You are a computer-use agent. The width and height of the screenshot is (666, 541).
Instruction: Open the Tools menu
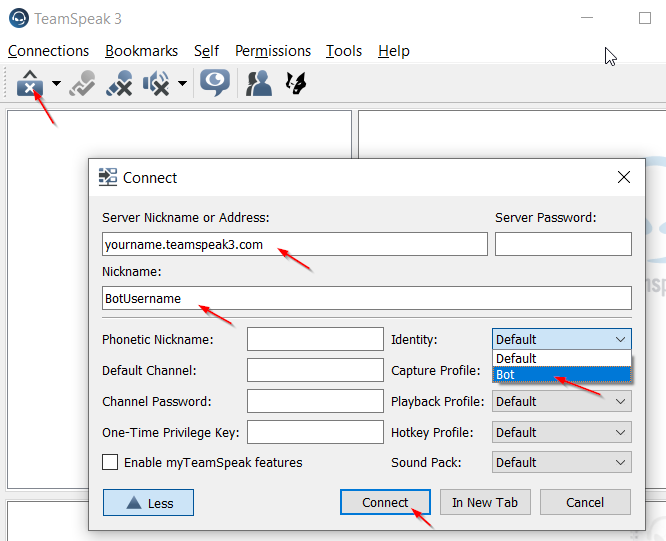click(x=344, y=51)
